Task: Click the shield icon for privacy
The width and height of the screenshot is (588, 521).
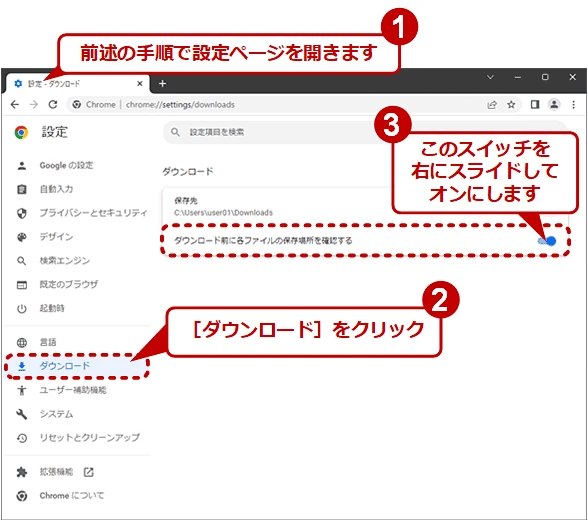Action: point(22,213)
